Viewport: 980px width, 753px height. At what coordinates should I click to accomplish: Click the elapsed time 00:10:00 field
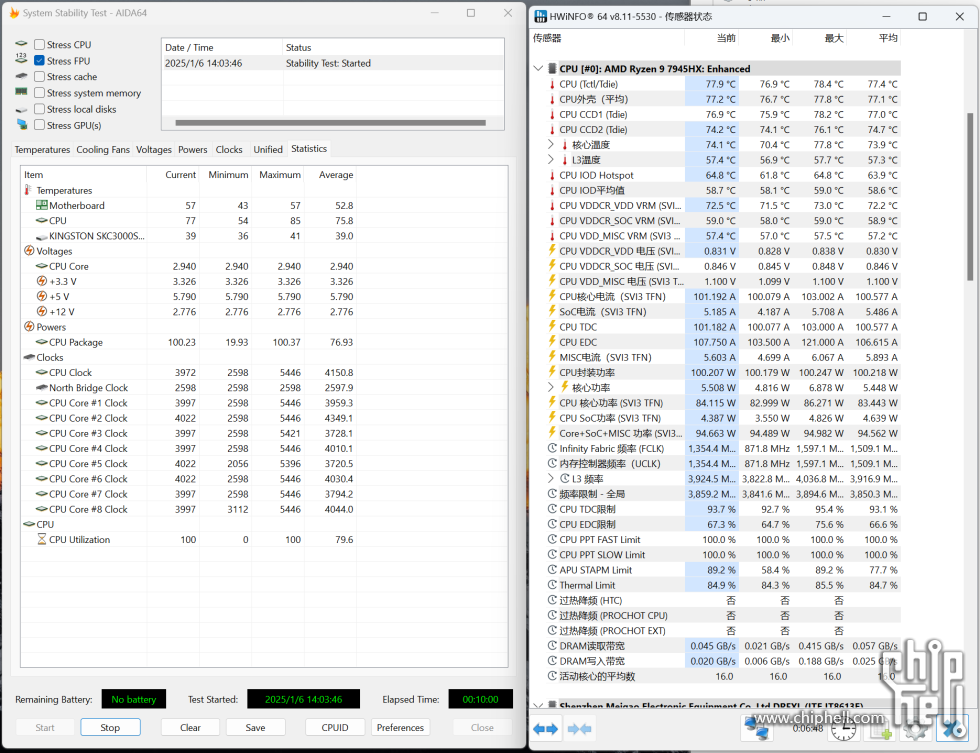481,699
